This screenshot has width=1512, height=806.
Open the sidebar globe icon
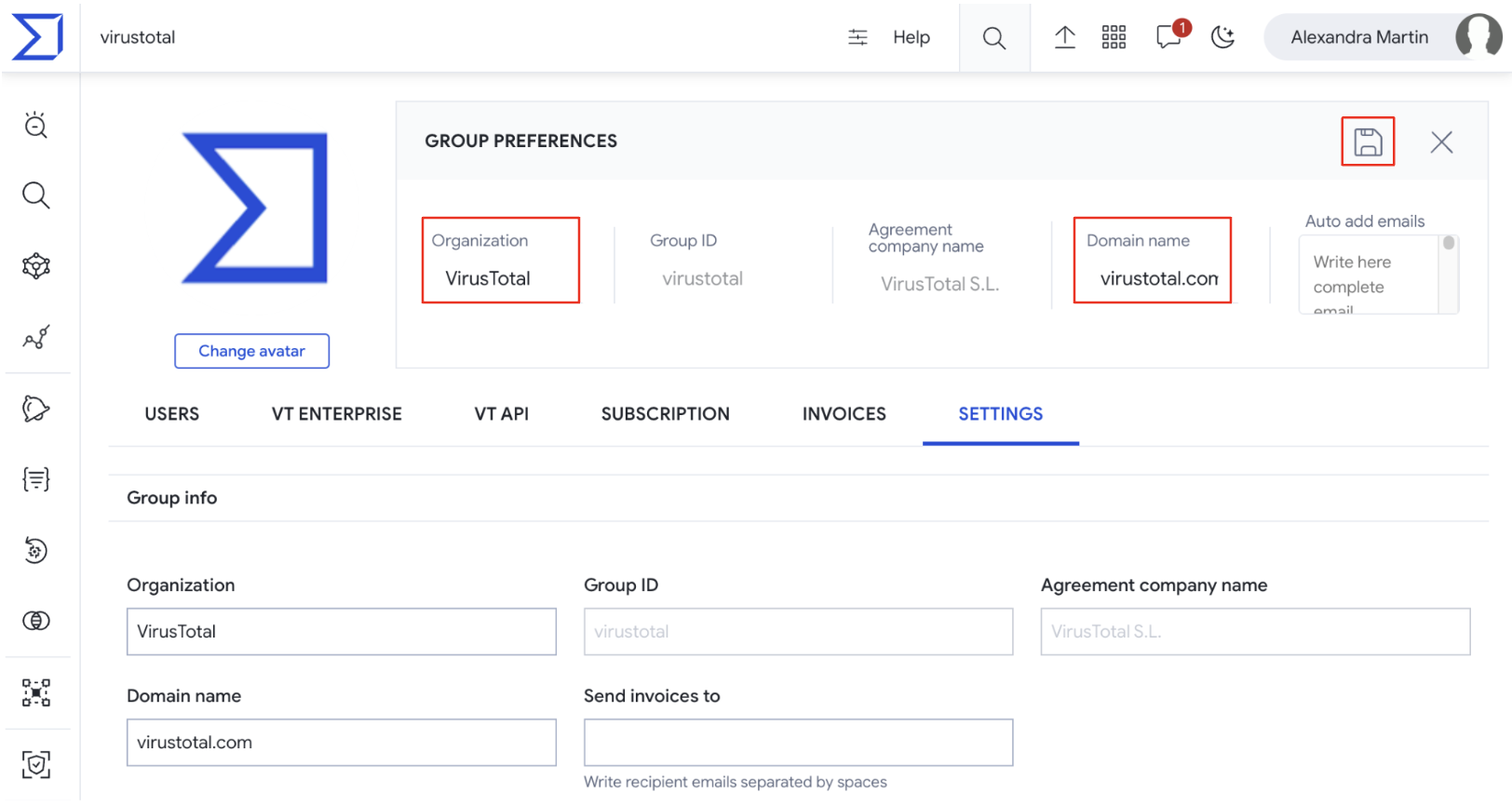36,621
